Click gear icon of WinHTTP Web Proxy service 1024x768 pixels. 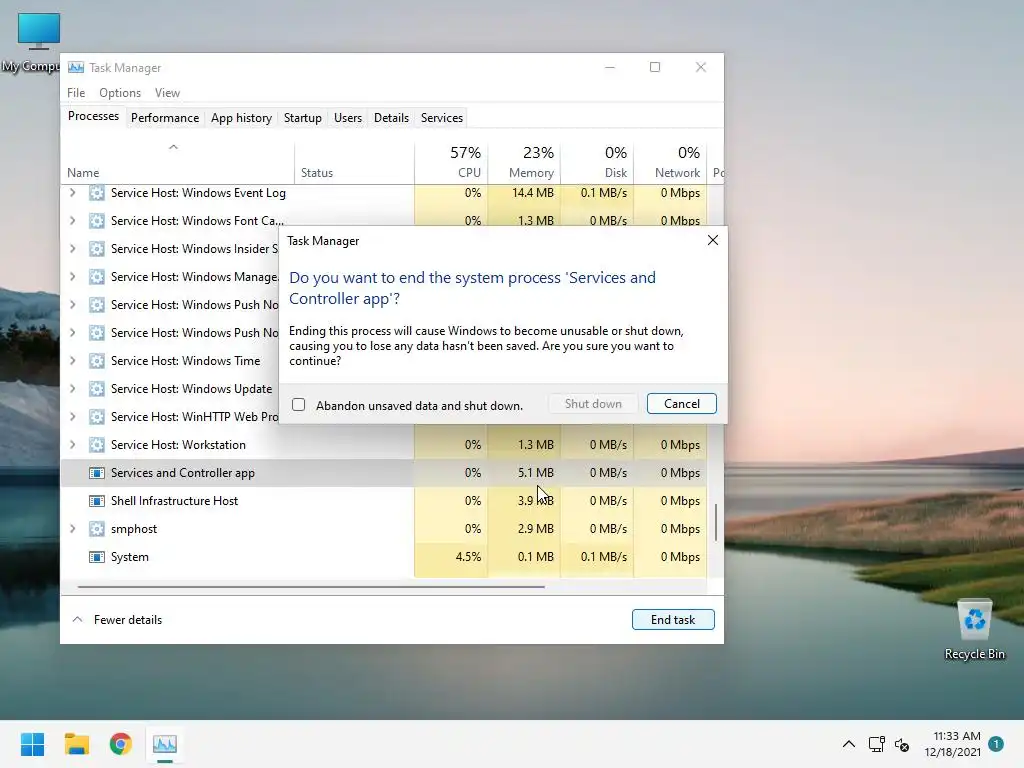pos(97,417)
